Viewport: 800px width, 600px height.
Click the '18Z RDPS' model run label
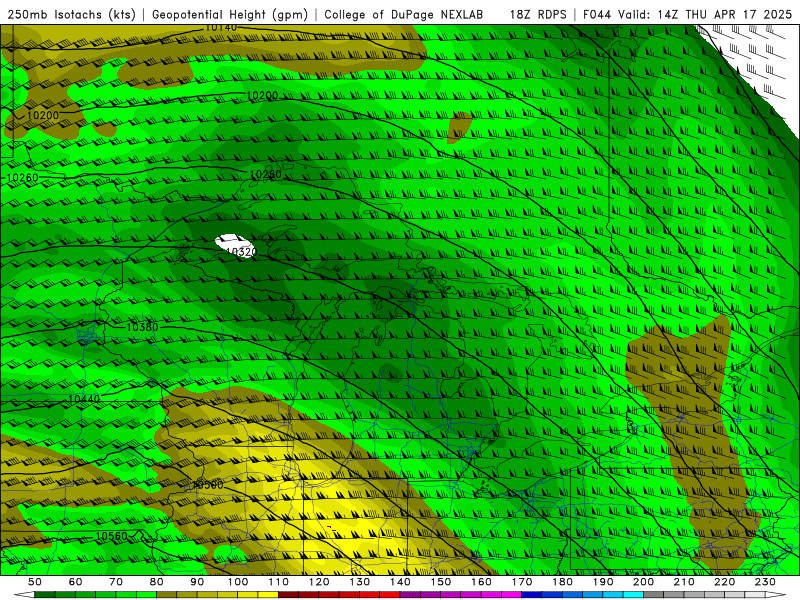point(538,14)
